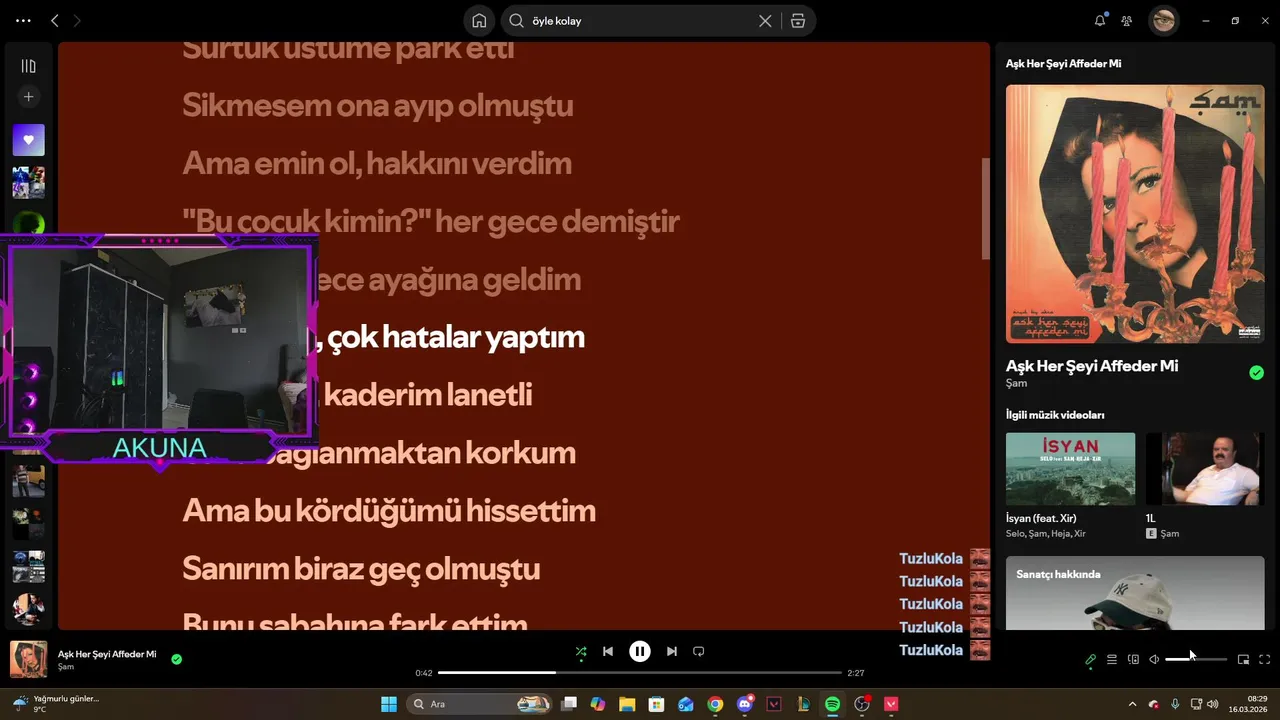
Task: Jump to lyric "Sanırım biraz geç olmuştu"
Action: point(361,569)
